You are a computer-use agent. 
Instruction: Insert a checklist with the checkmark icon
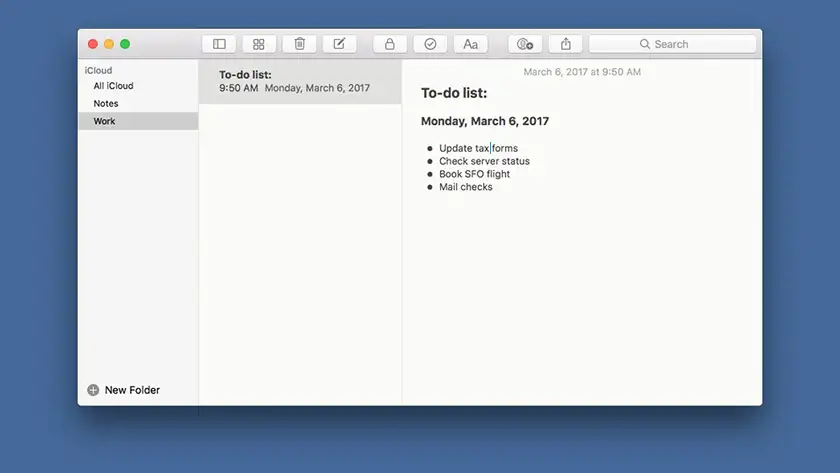coord(430,44)
